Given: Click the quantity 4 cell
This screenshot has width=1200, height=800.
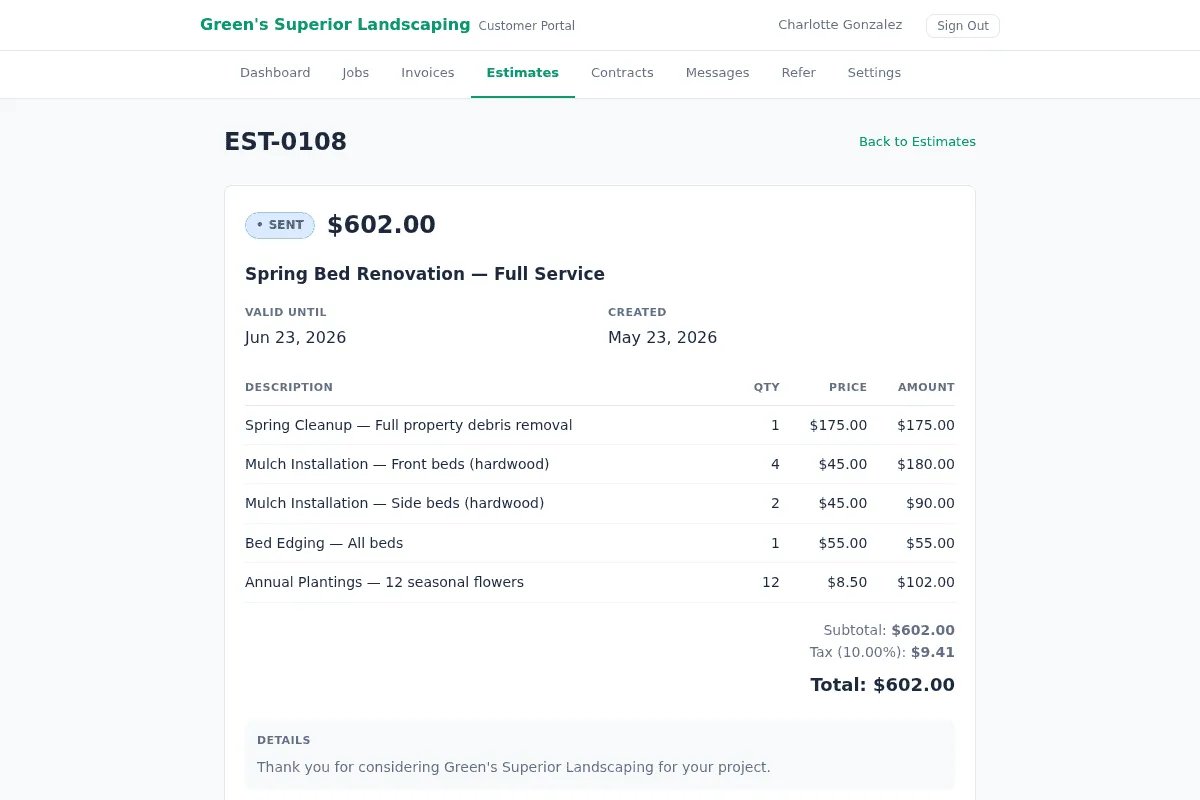Looking at the screenshot, I should pyautogui.click(x=775, y=464).
